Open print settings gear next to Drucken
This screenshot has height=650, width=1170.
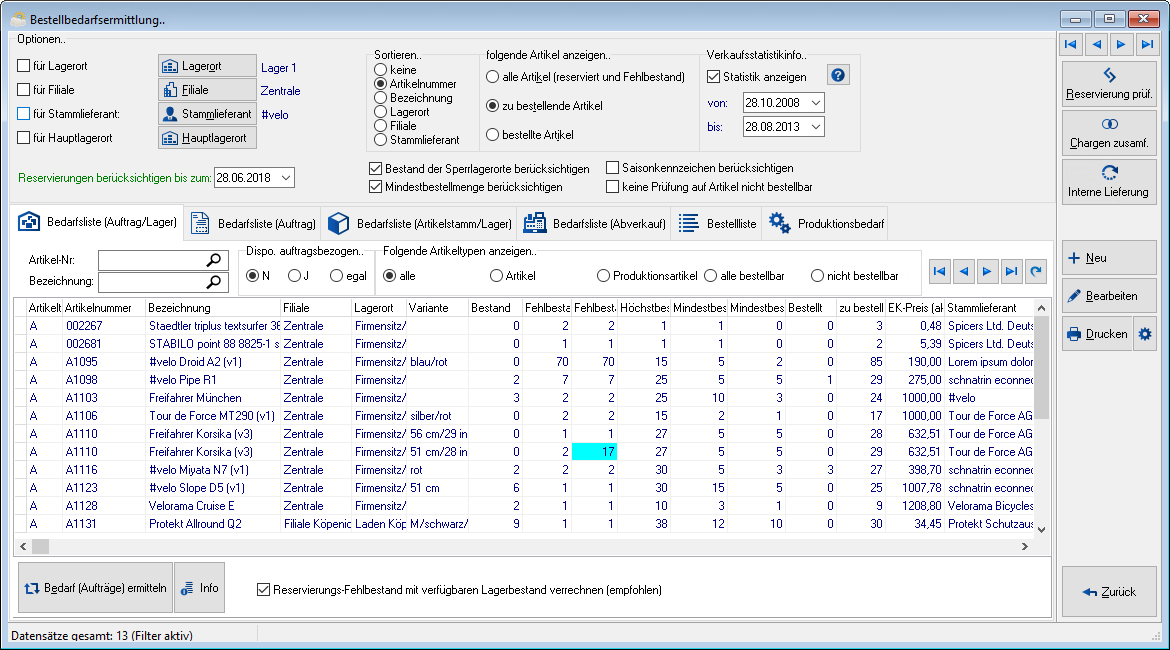[1145, 334]
